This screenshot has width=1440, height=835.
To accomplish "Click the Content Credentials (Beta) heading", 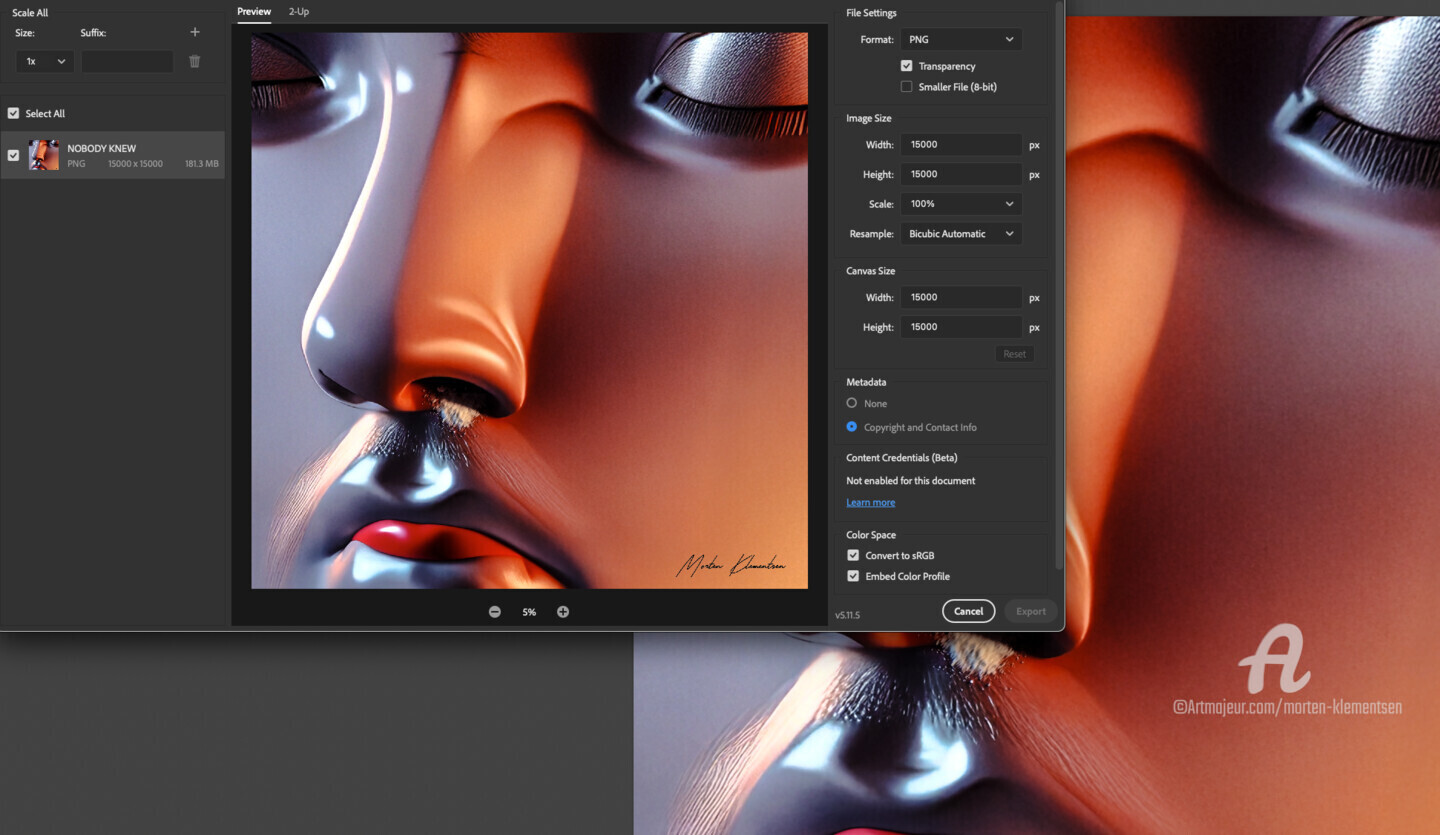I will 902,458.
